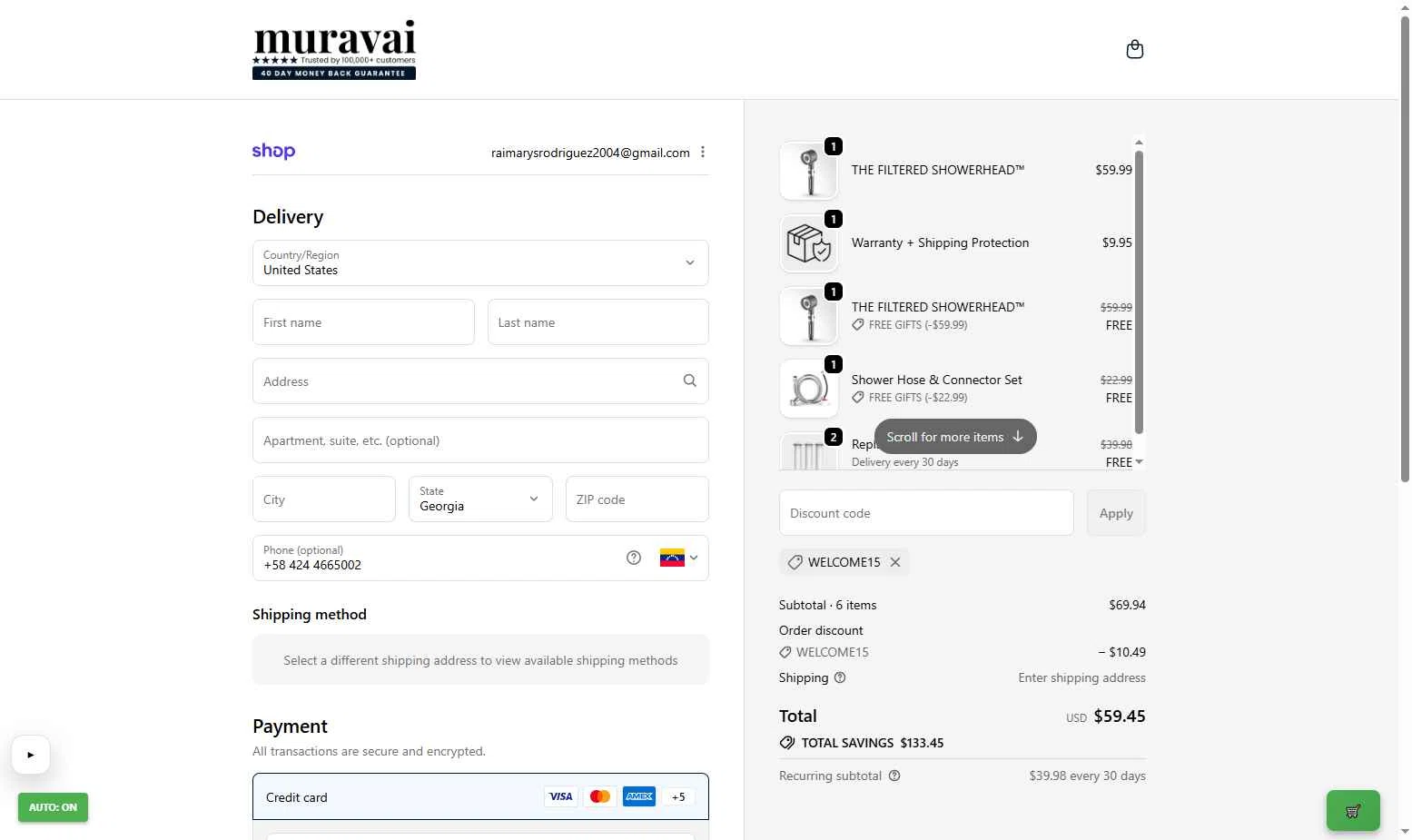Screen dimensions: 1412x840
Task: Click the Apply discount button
Action: [x=1116, y=513]
